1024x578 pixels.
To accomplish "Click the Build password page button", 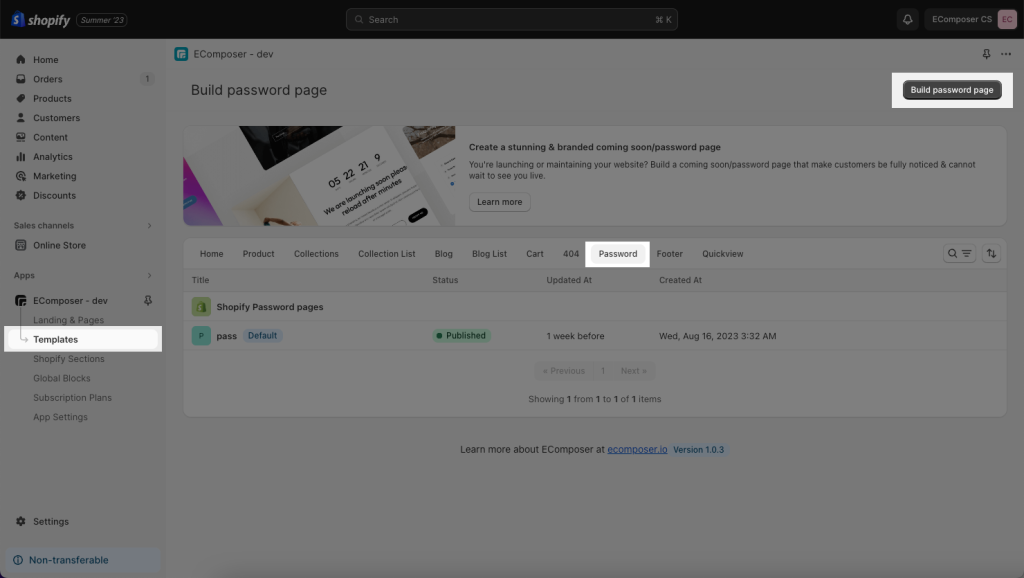I will pyautogui.click(x=952, y=90).
